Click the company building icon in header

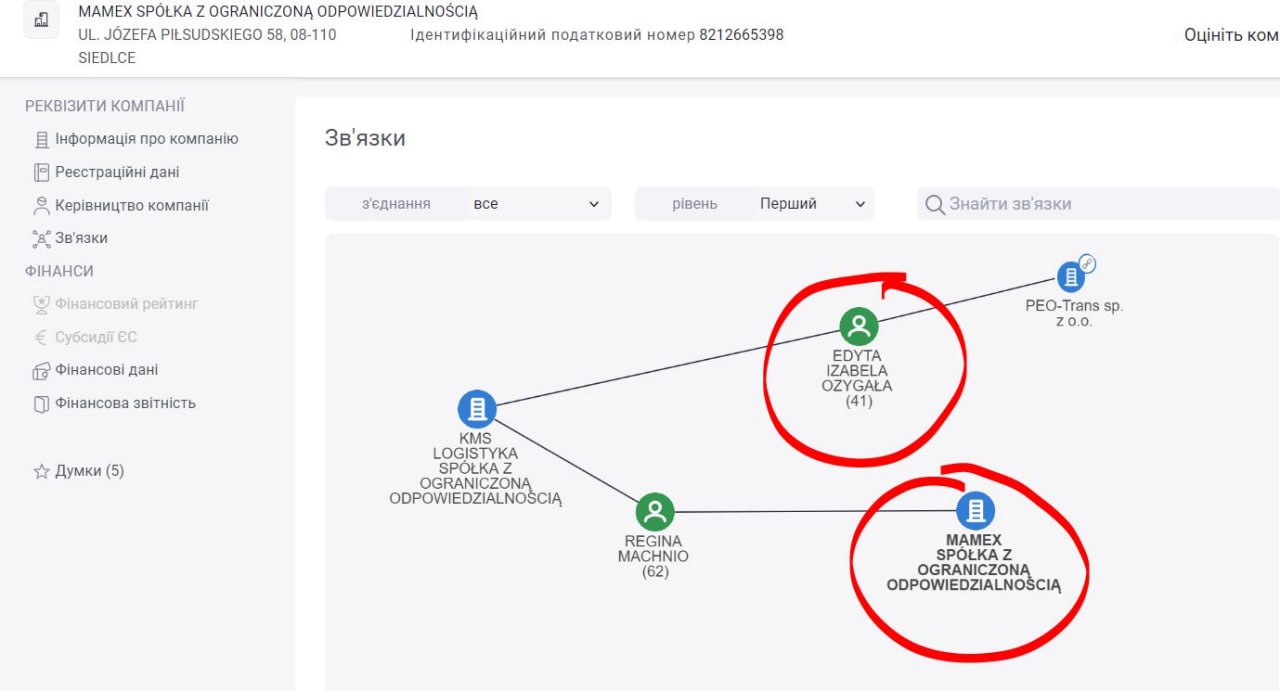[41, 22]
